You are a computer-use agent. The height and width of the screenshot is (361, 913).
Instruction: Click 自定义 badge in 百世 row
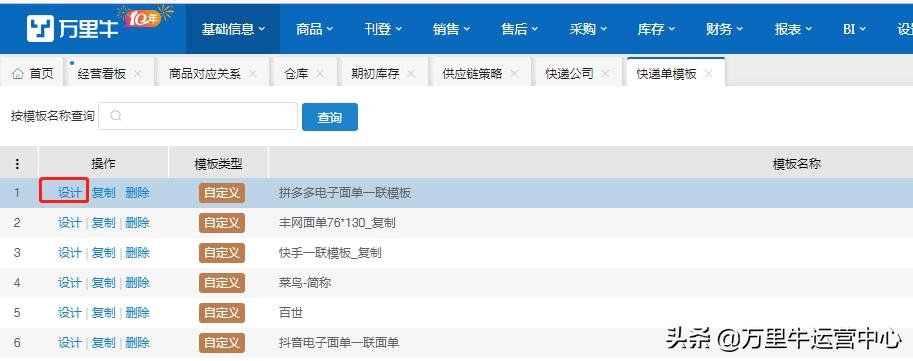[x=222, y=313]
